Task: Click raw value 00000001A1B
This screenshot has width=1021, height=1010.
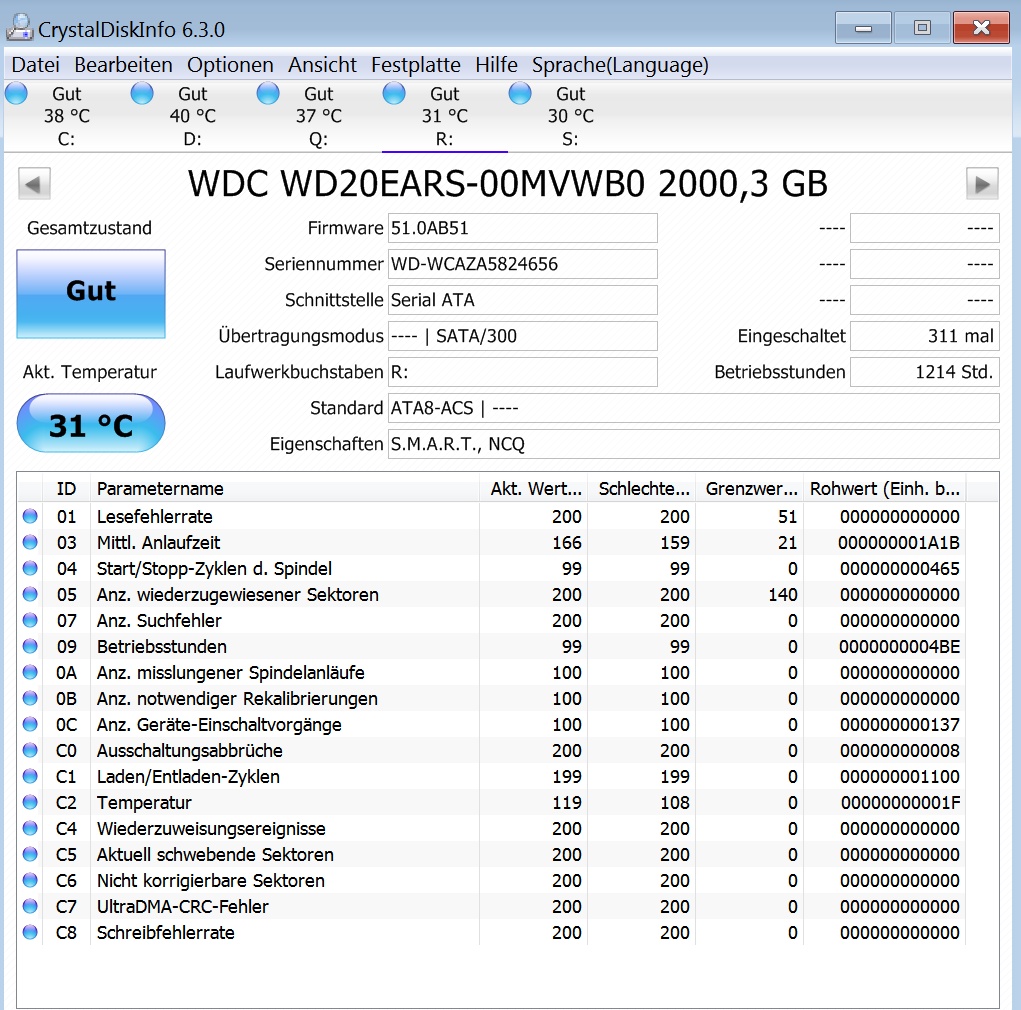Action: click(x=899, y=542)
